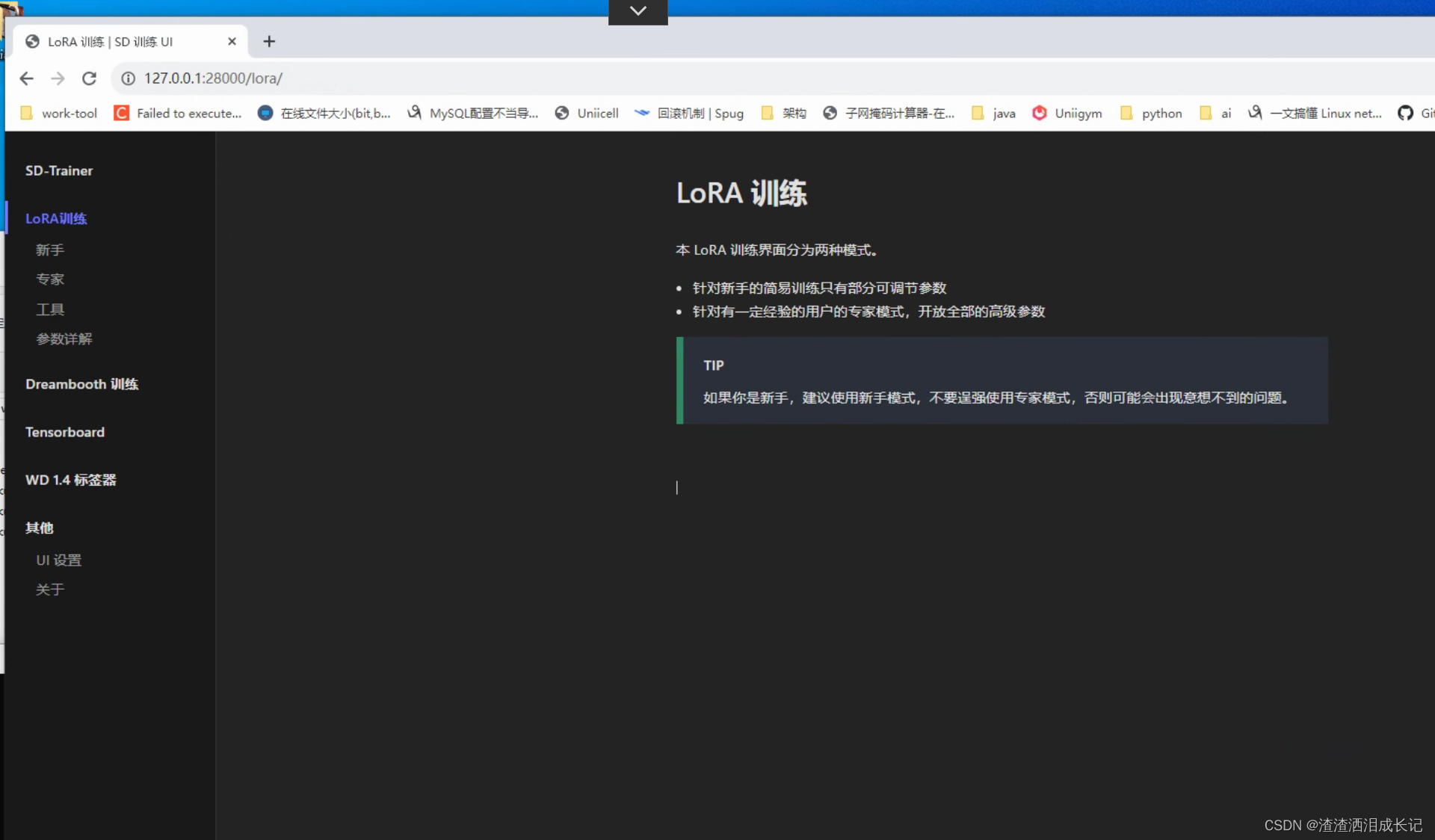Open the 新手 LoRA training page

pyautogui.click(x=50, y=250)
